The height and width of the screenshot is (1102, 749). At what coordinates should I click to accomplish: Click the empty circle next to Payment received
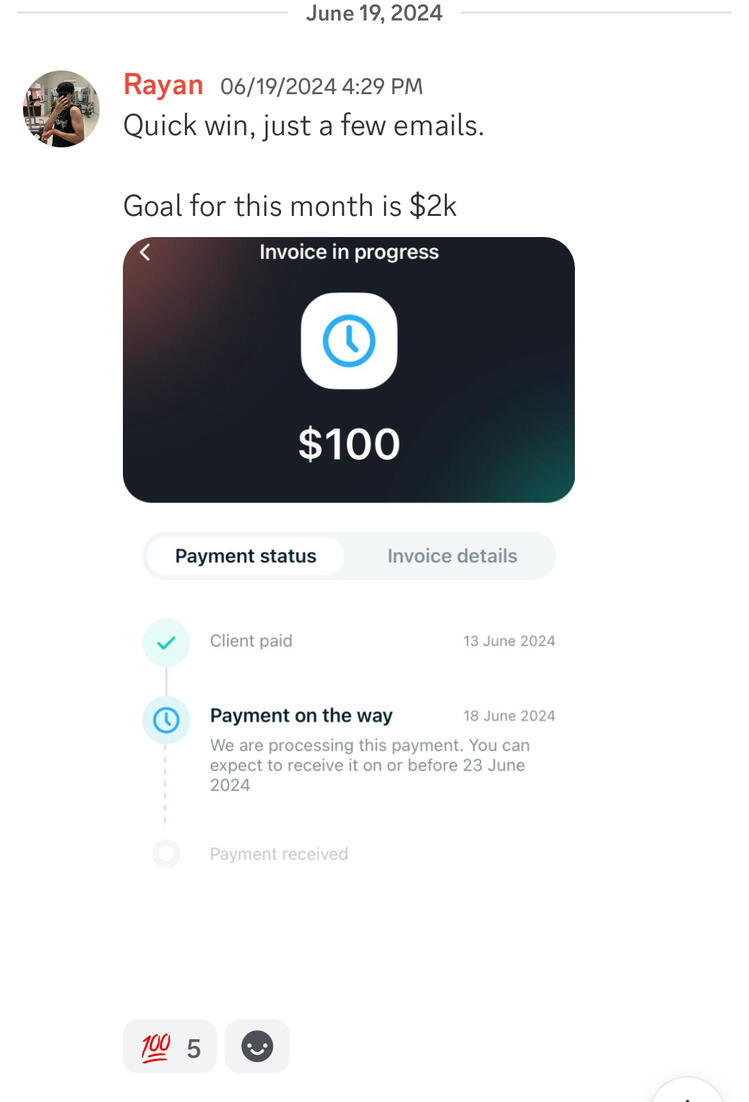tap(166, 854)
